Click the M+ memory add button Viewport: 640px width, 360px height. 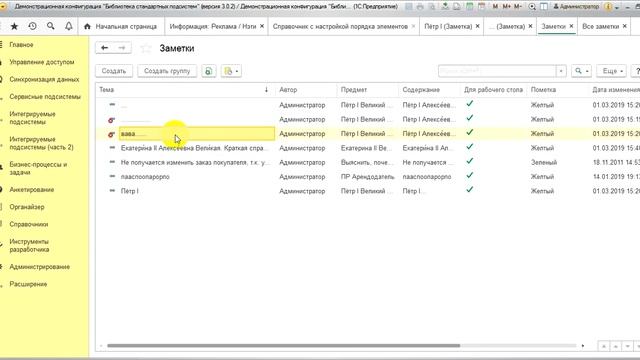click(507, 7)
